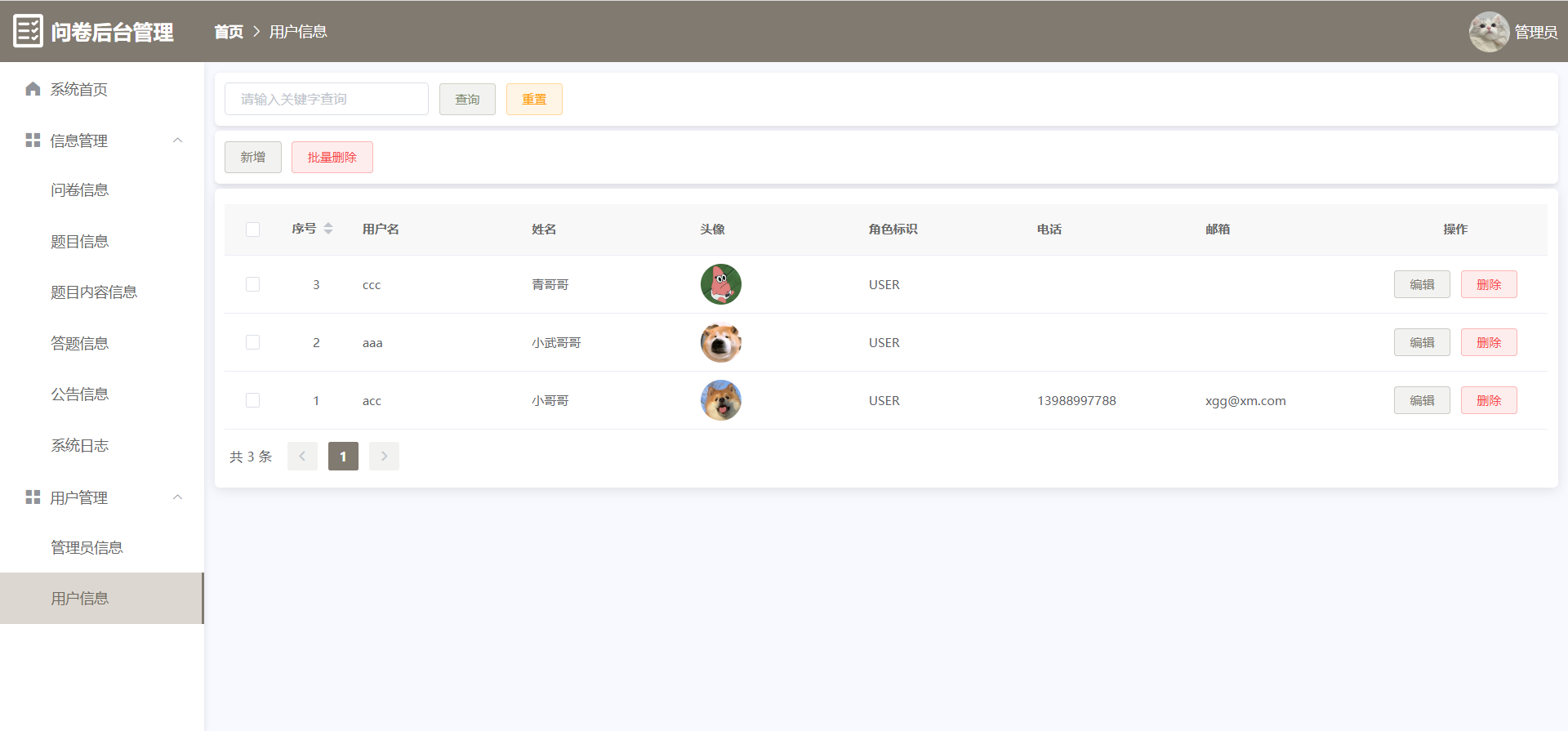Sort the table by 序号 column
1568x731 pixels.
[x=328, y=229]
